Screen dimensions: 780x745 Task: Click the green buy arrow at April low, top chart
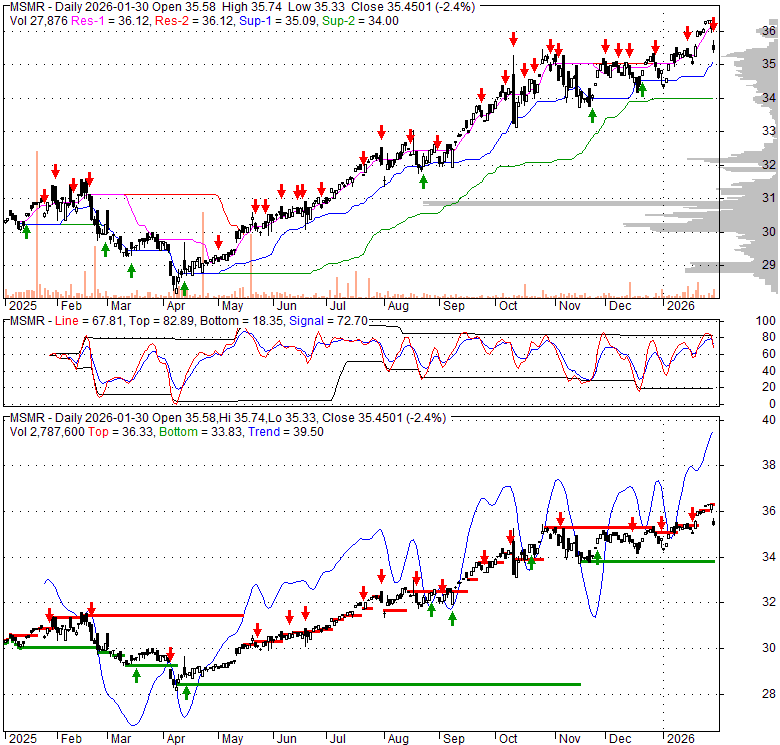point(184,289)
